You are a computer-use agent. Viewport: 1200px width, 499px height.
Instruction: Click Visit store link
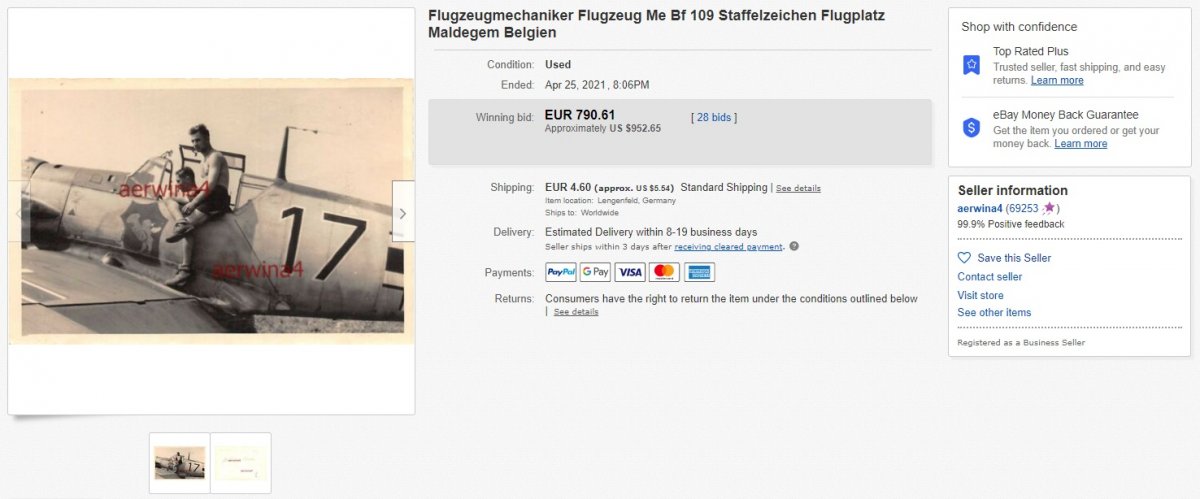click(x=980, y=295)
